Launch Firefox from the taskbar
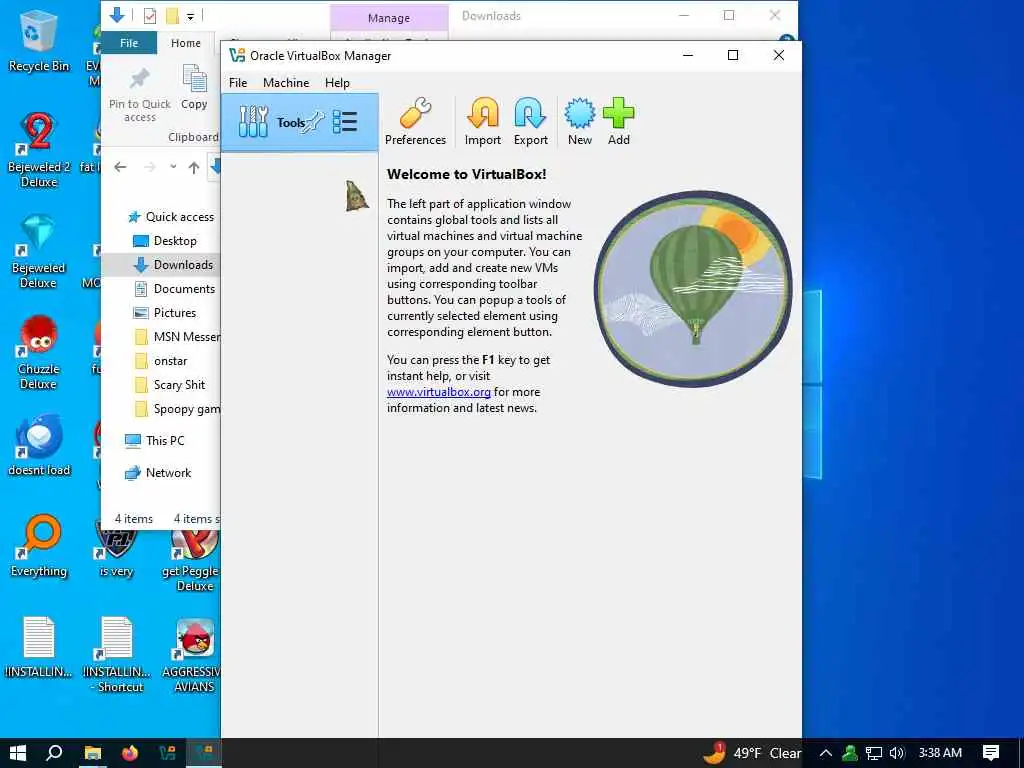Image resolution: width=1024 pixels, height=768 pixels. pos(130,753)
